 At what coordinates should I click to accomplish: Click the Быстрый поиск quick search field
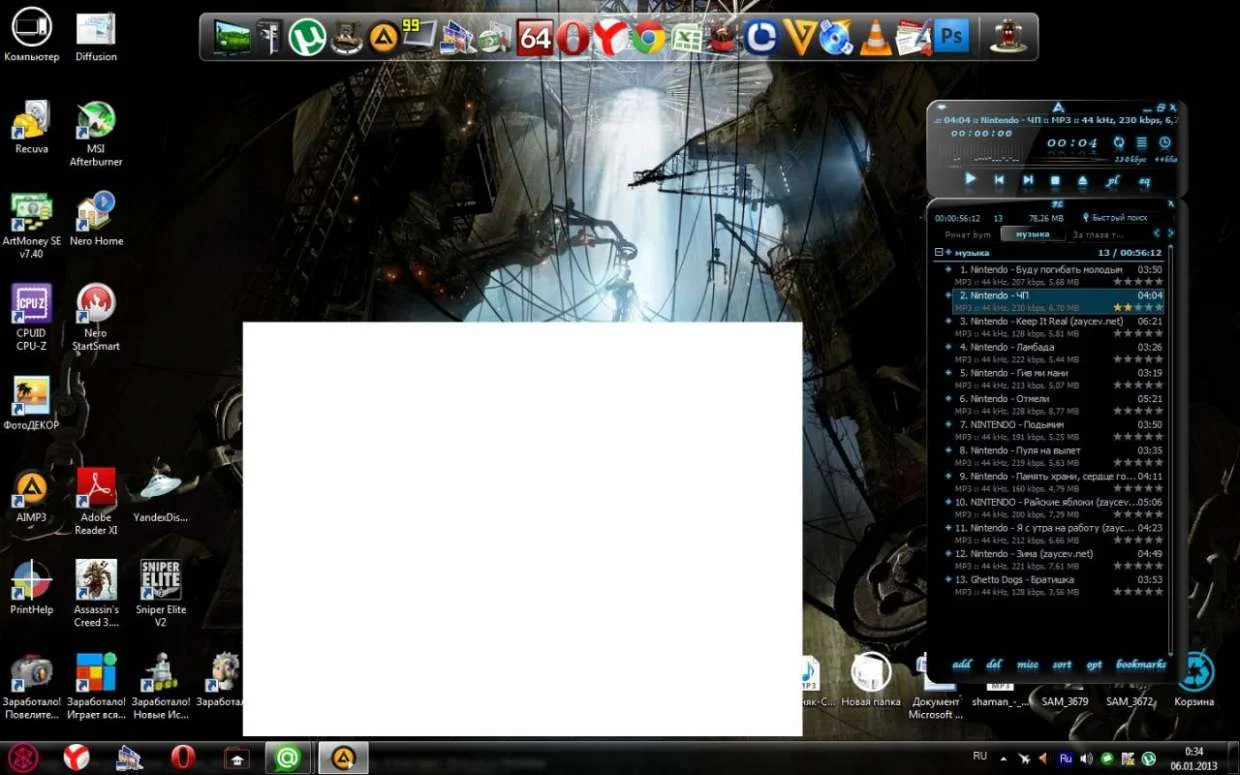[1120, 217]
